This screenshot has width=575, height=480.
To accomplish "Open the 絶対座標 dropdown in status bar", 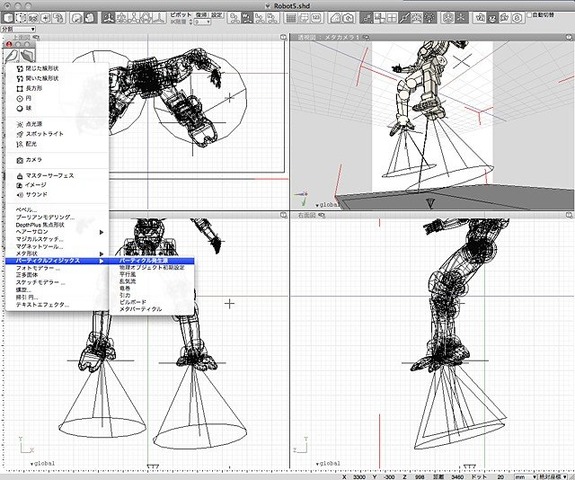I will [553, 477].
